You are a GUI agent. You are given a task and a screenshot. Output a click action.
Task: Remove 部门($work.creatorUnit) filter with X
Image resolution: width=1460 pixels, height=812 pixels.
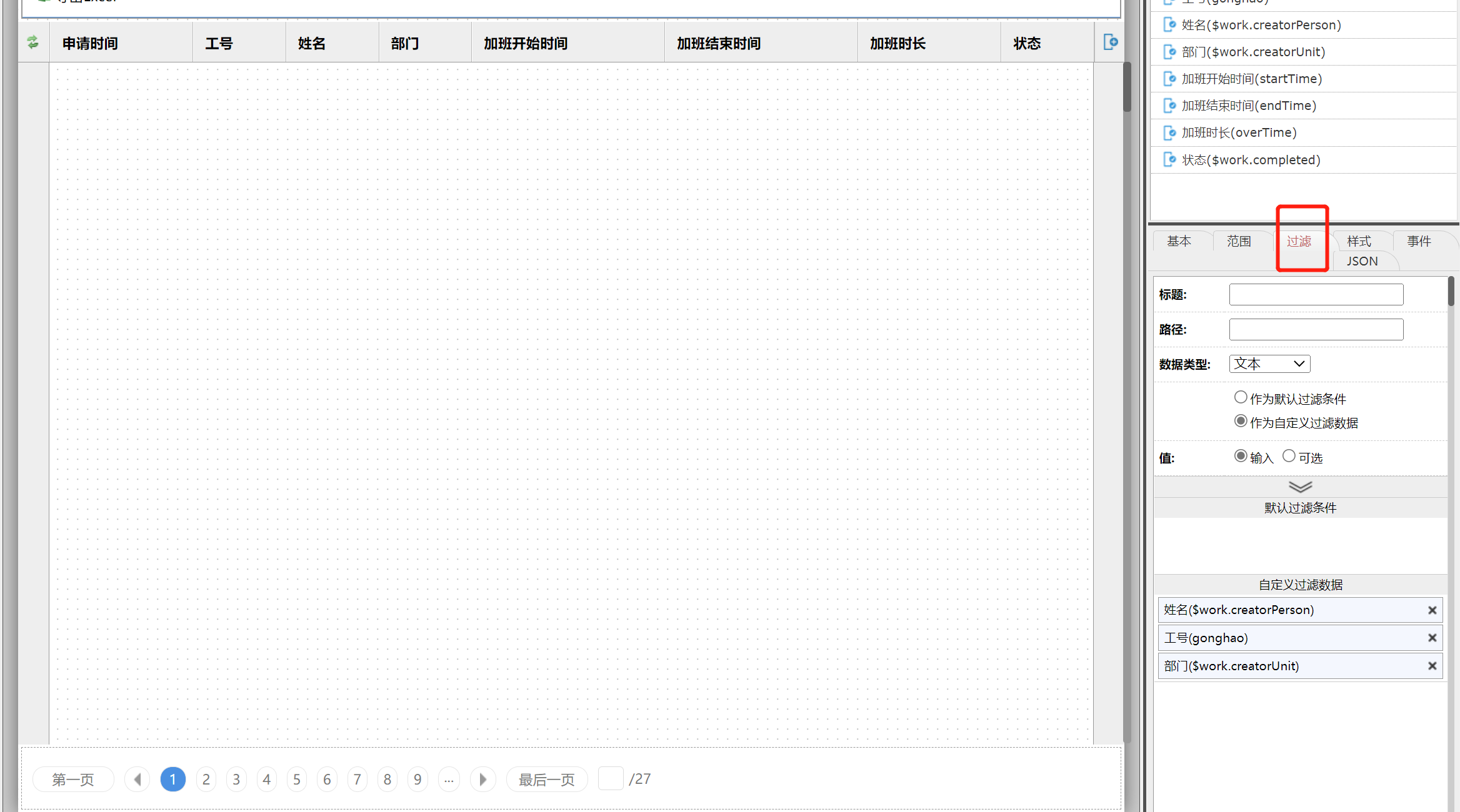coord(1432,666)
